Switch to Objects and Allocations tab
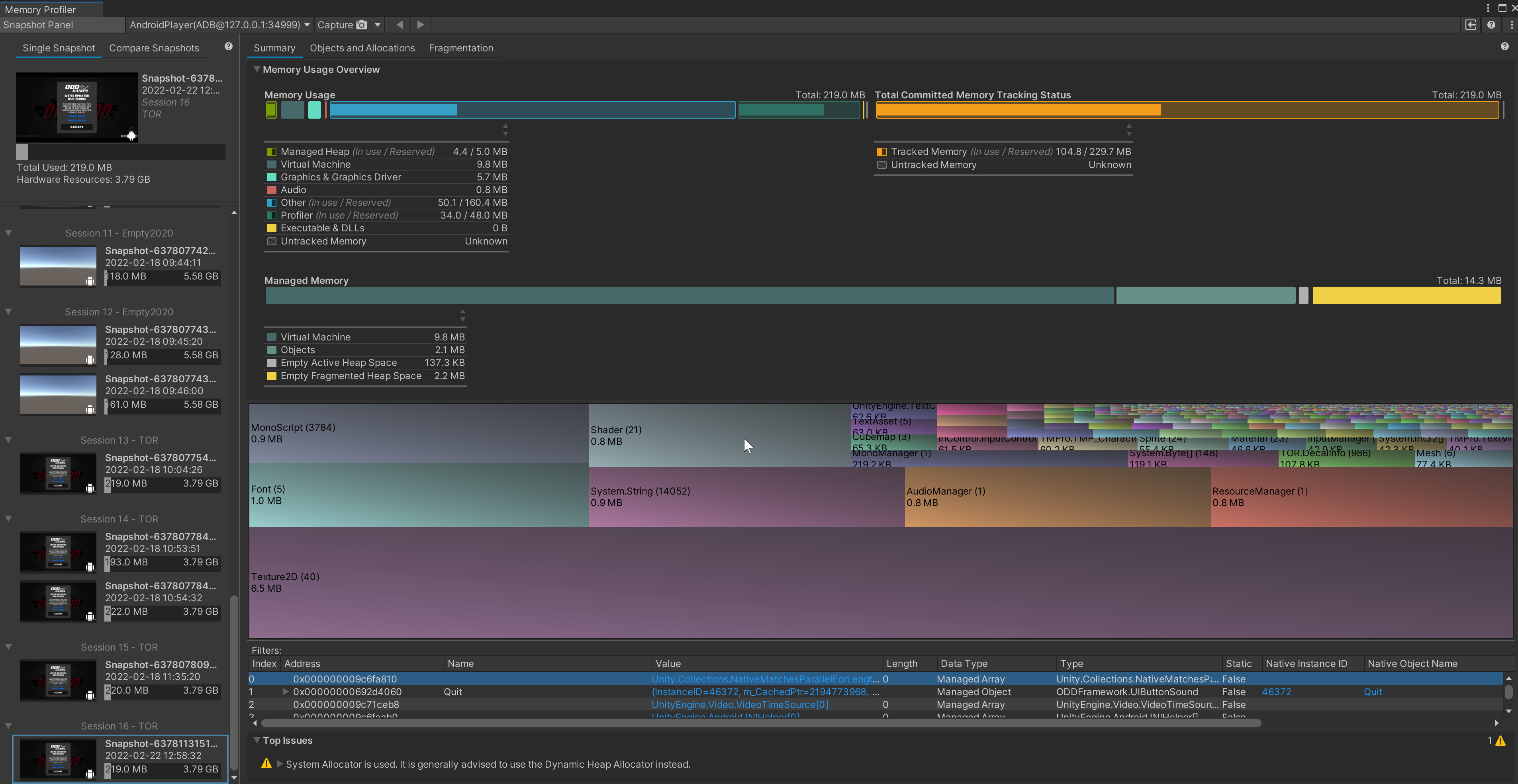Image resolution: width=1518 pixels, height=784 pixels. tap(362, 48)
